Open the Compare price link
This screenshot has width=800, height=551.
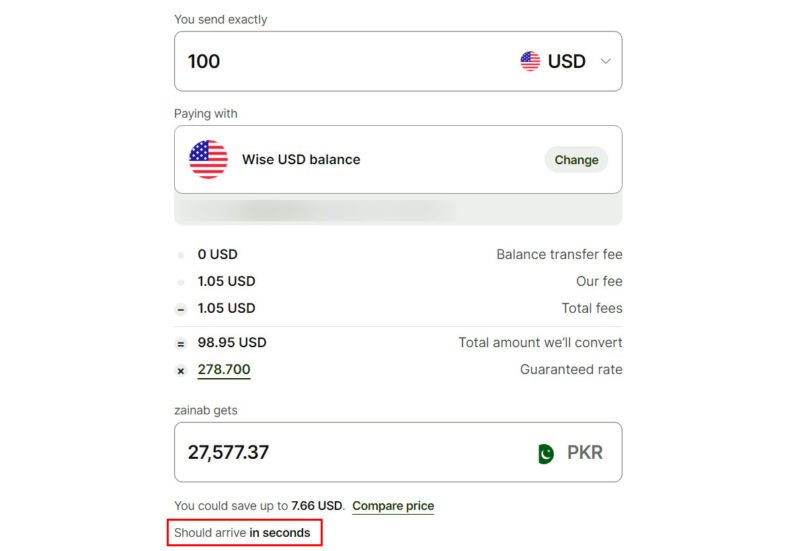coord(393,506)
